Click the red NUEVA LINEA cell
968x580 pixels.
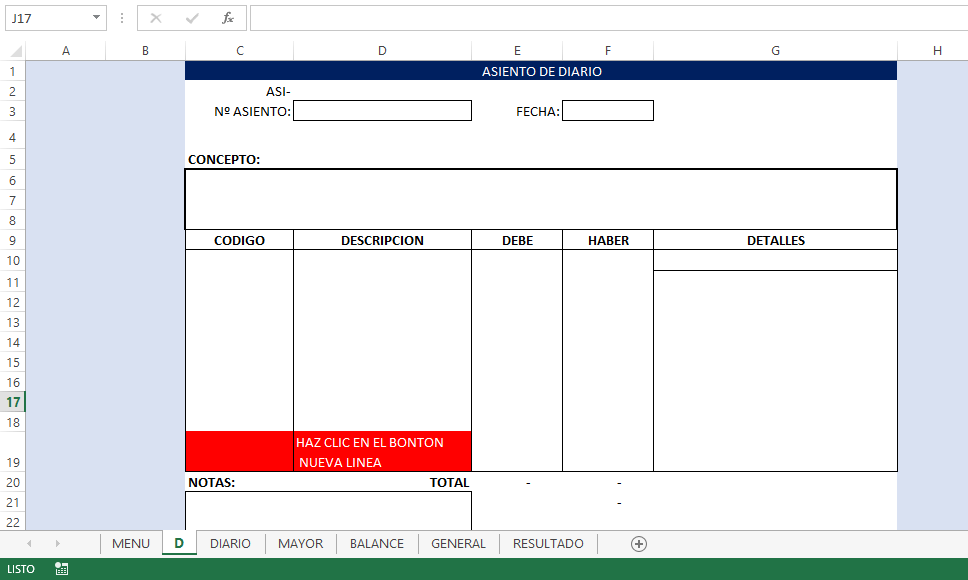(328, 452)
